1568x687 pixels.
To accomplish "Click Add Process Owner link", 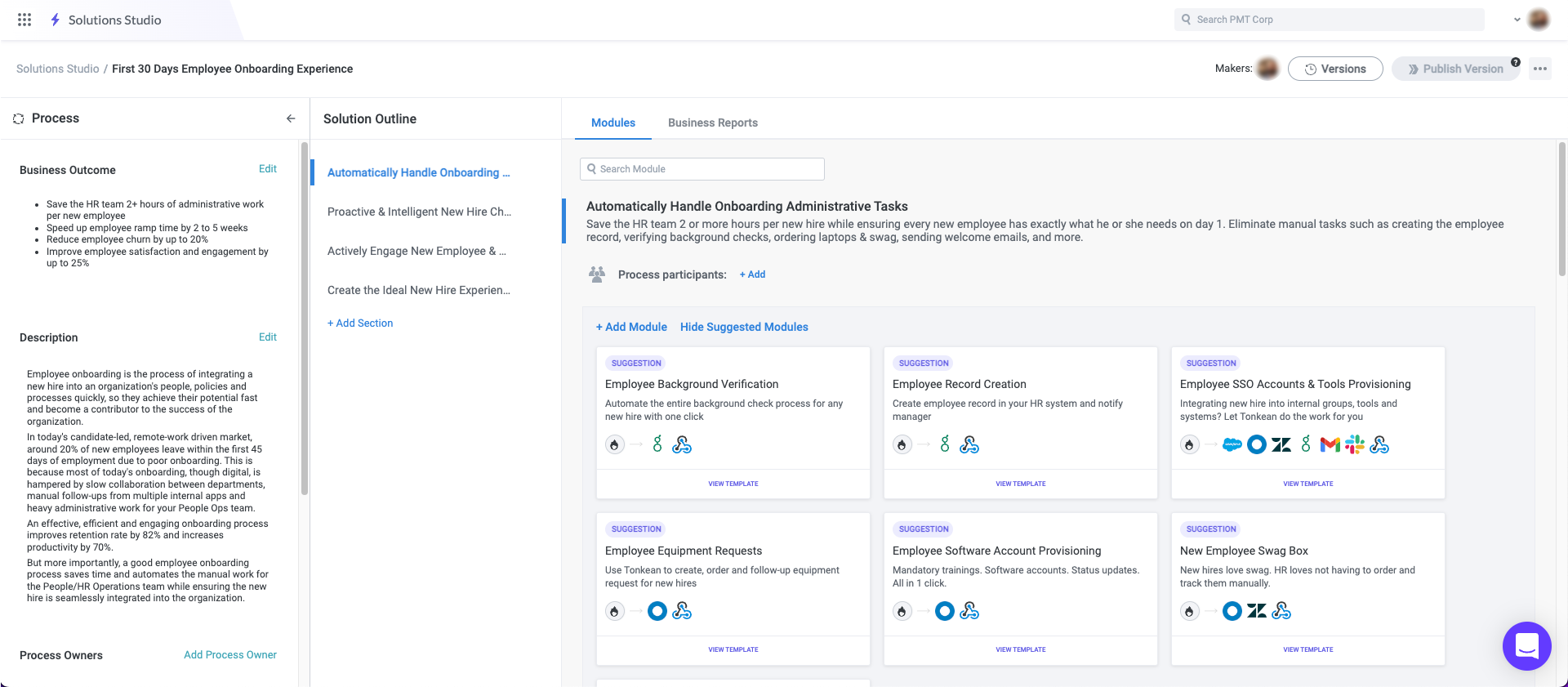I will pyautogui.click(x=229, y=655).
